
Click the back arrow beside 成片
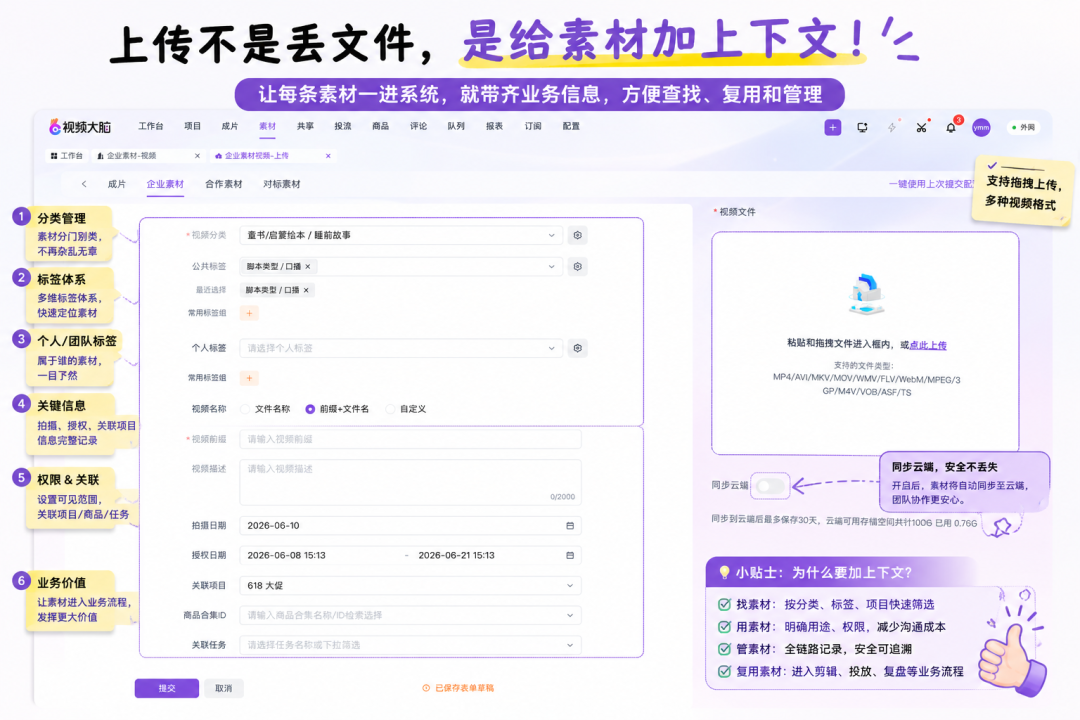pyautogui.click(x=84, y=184)
